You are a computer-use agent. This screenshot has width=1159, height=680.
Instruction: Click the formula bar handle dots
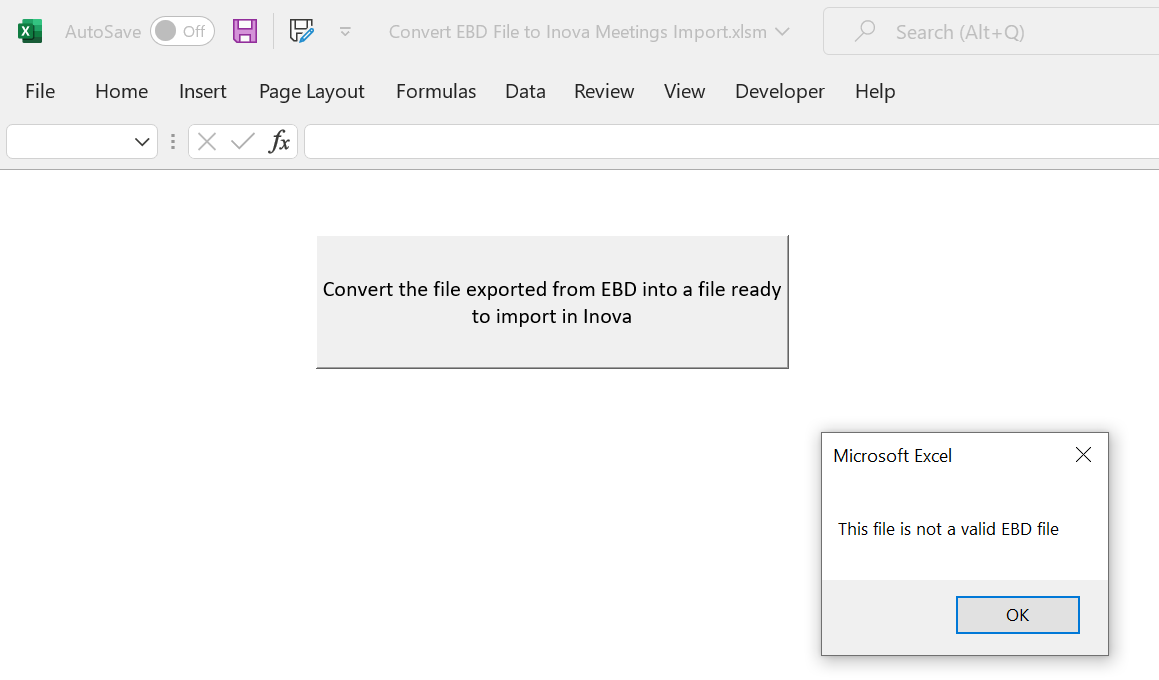(x=173, y=142)
